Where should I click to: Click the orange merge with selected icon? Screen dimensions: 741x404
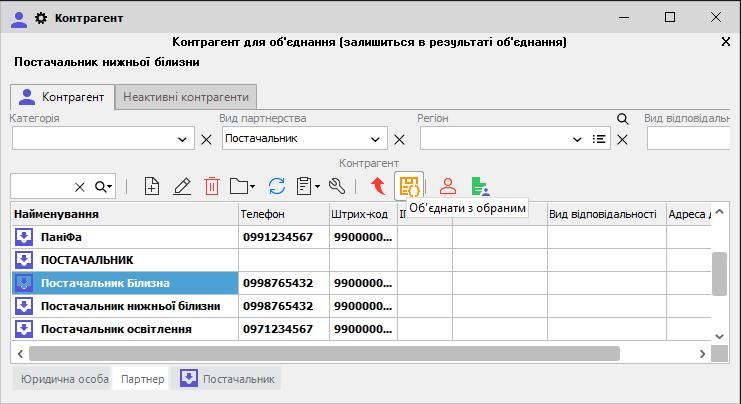point(409,186)
